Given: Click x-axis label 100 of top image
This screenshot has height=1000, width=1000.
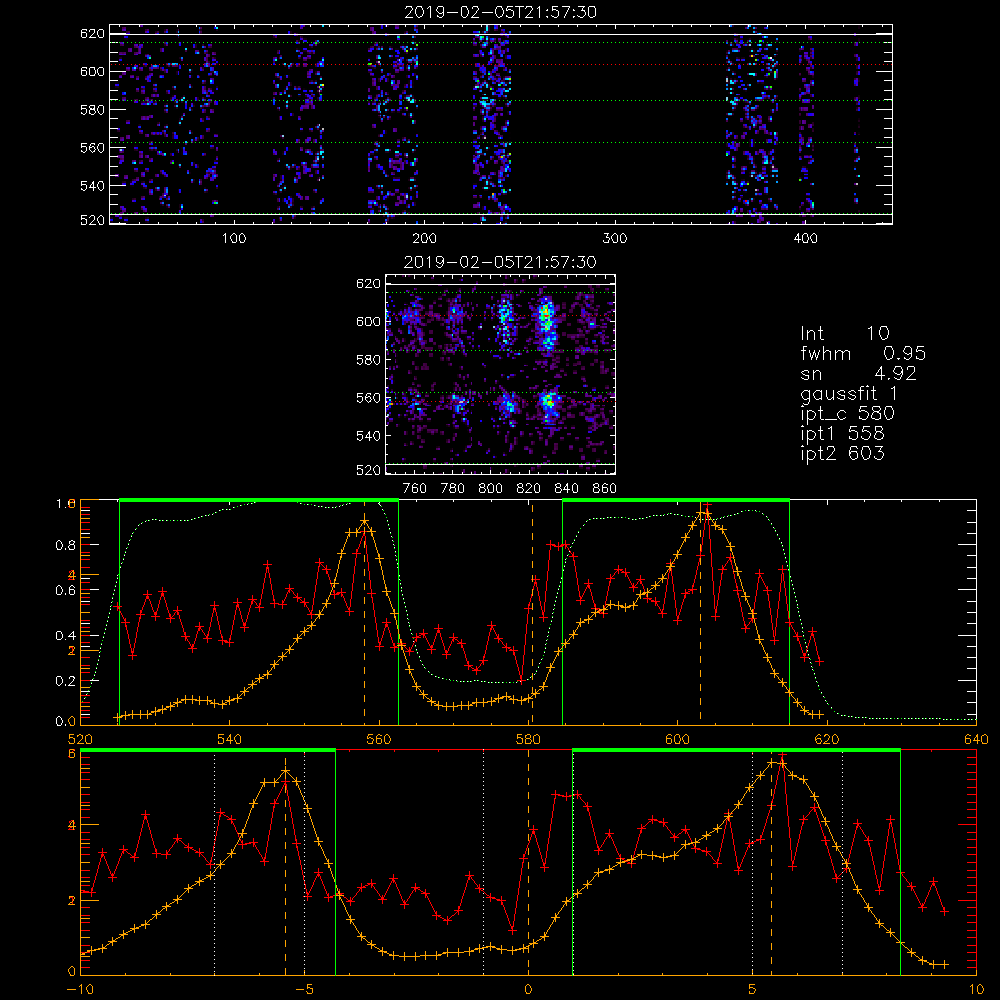Looking at the screenshot, I should click(x=234, y=239).
